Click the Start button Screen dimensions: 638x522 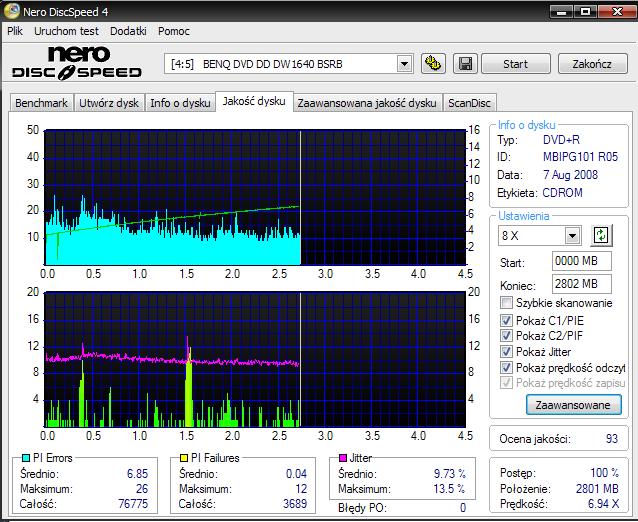(x=516, y=64)
